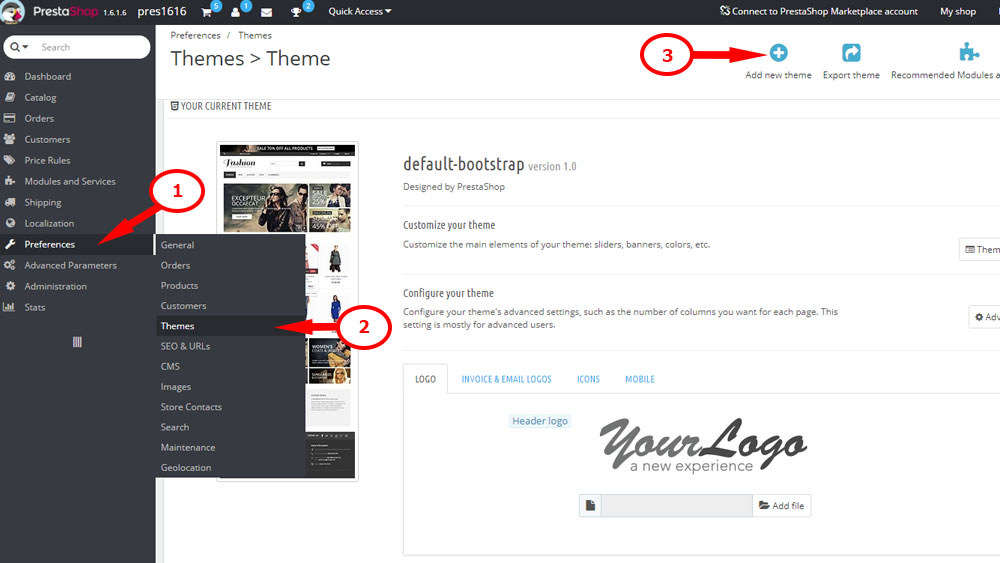Click the Stats bar chart icon
Screen dimensions: 1000x563
pos(10,307)
